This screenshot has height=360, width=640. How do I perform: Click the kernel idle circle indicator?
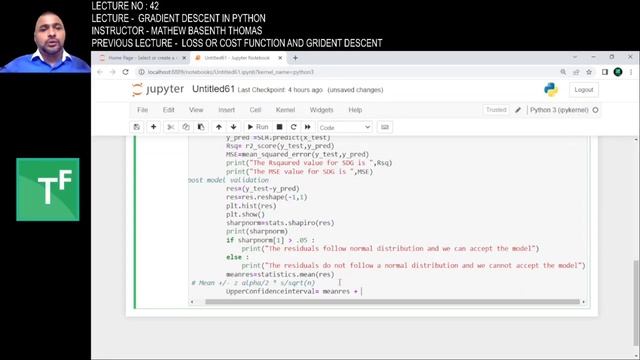596,110
